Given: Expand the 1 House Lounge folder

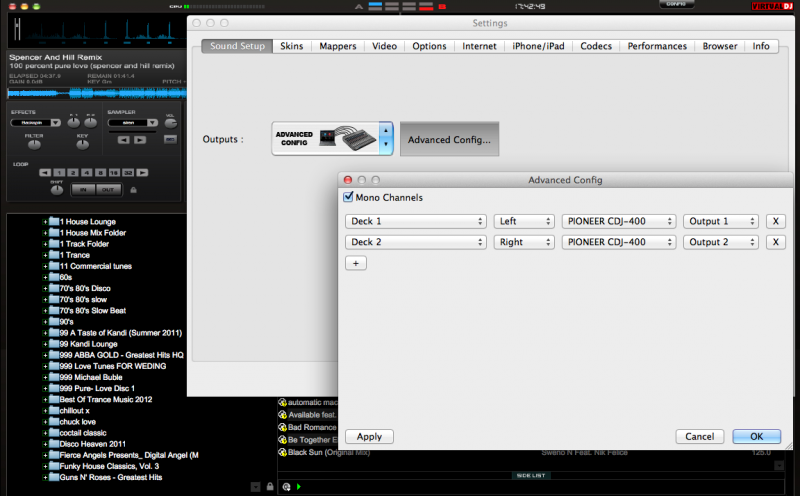Looking at the screenshot, I should (46, 221).
